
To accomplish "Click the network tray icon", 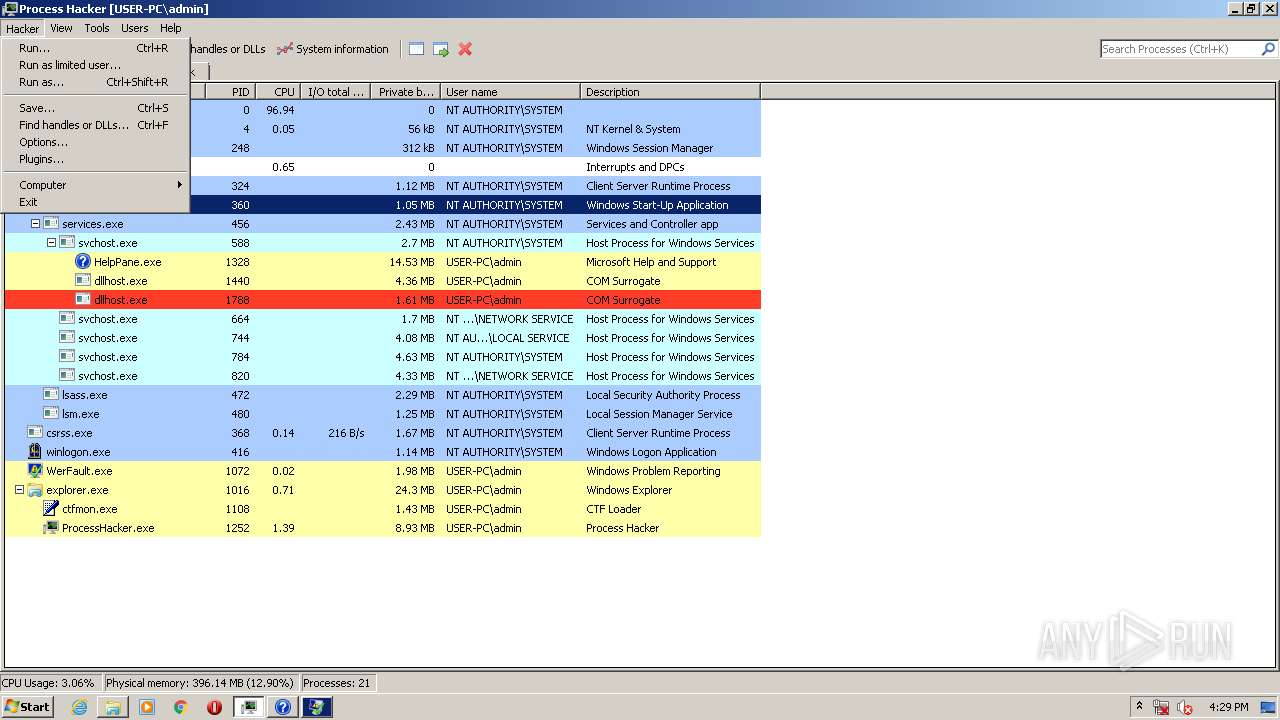I will pyautogui.click(x=1162, y=707).
